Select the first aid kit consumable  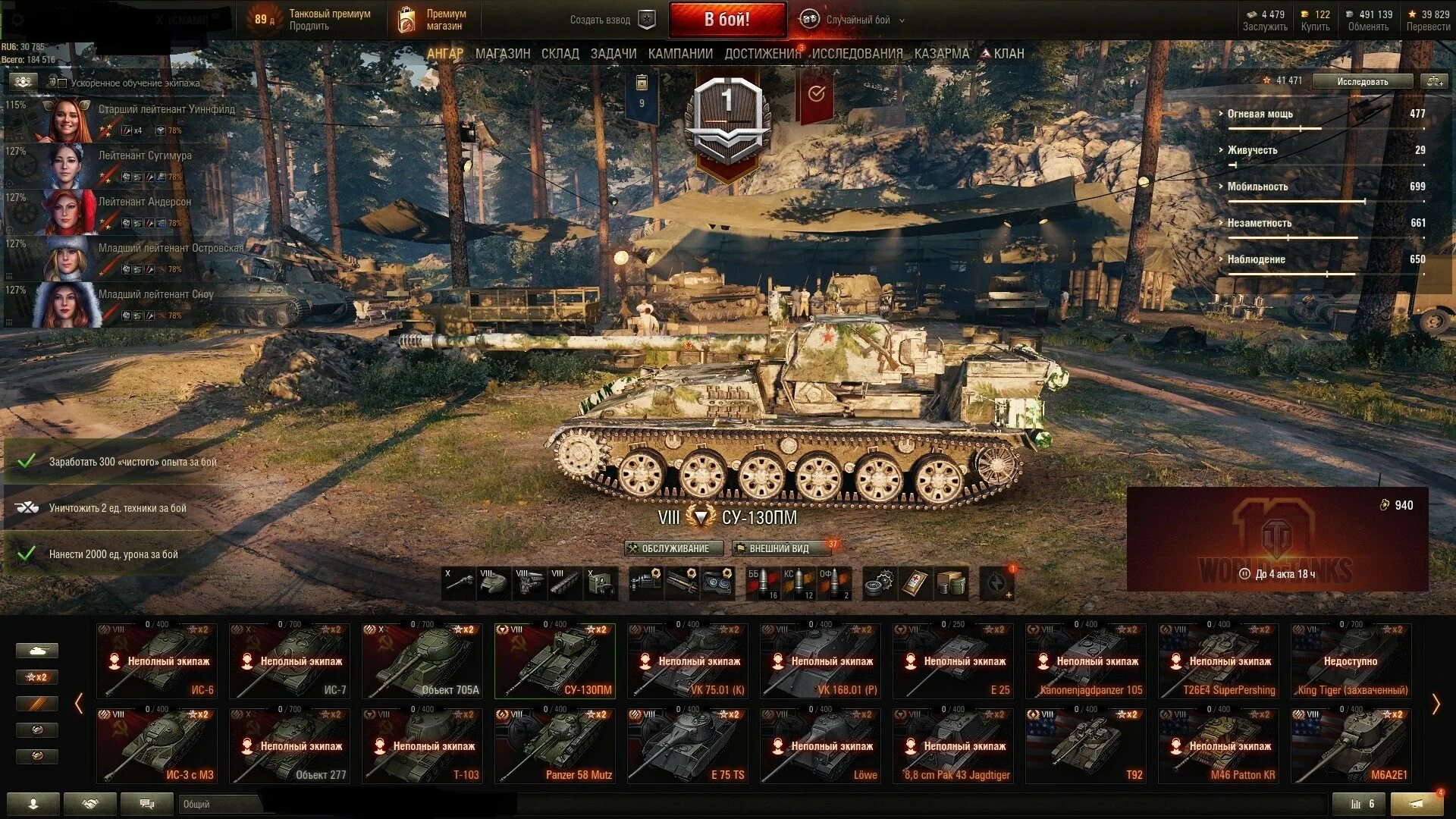pos(916,583)
